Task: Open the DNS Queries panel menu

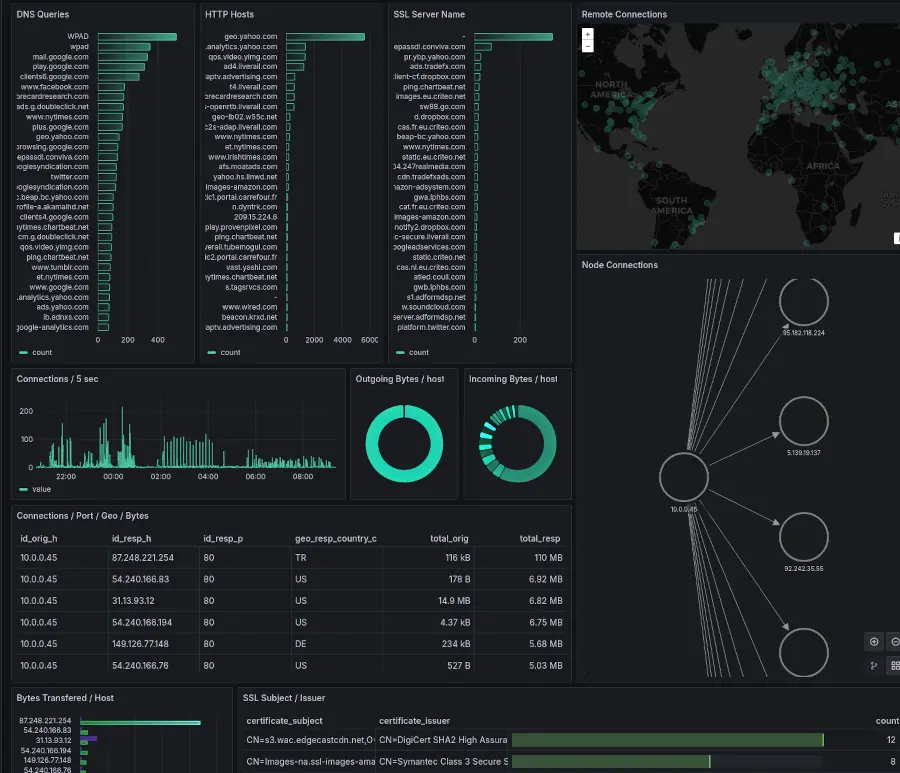Action: [40, 14]
